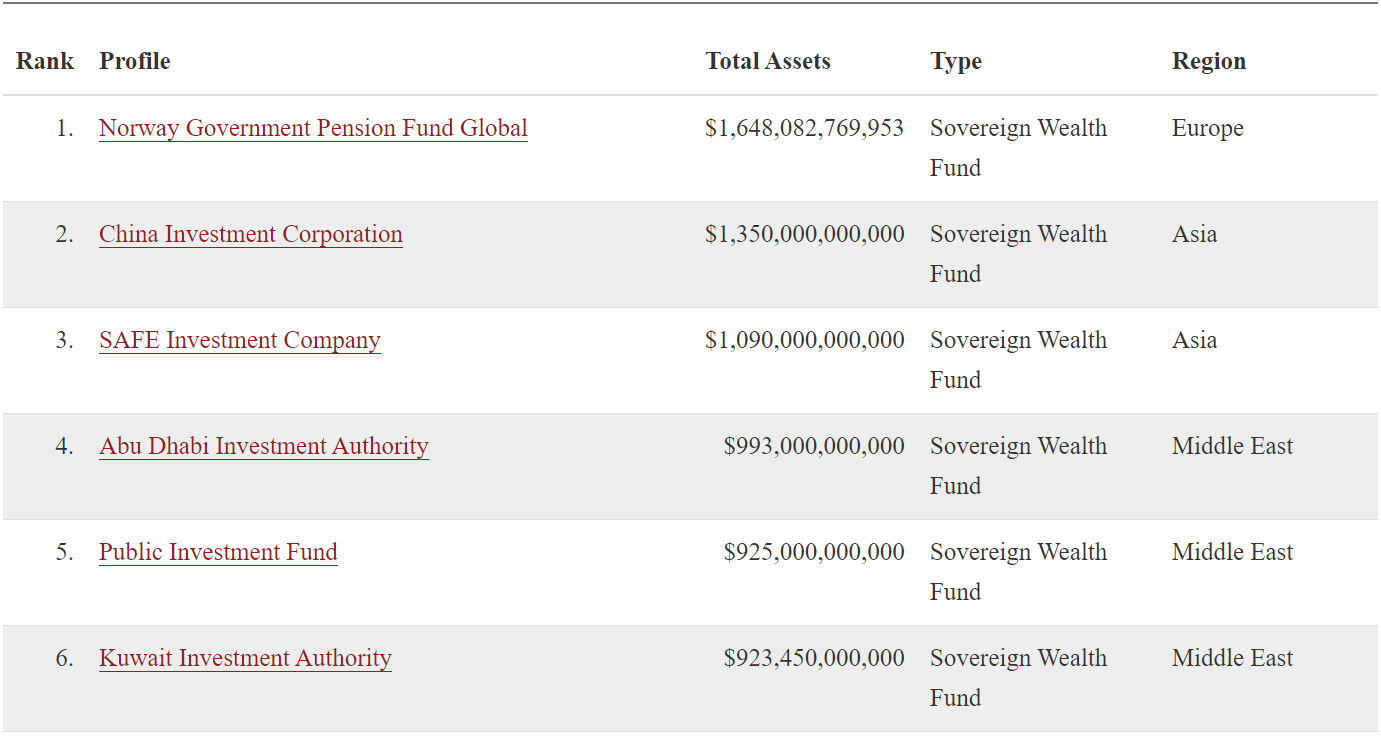Click the Europe region cell

click(x=1208, y=128)
